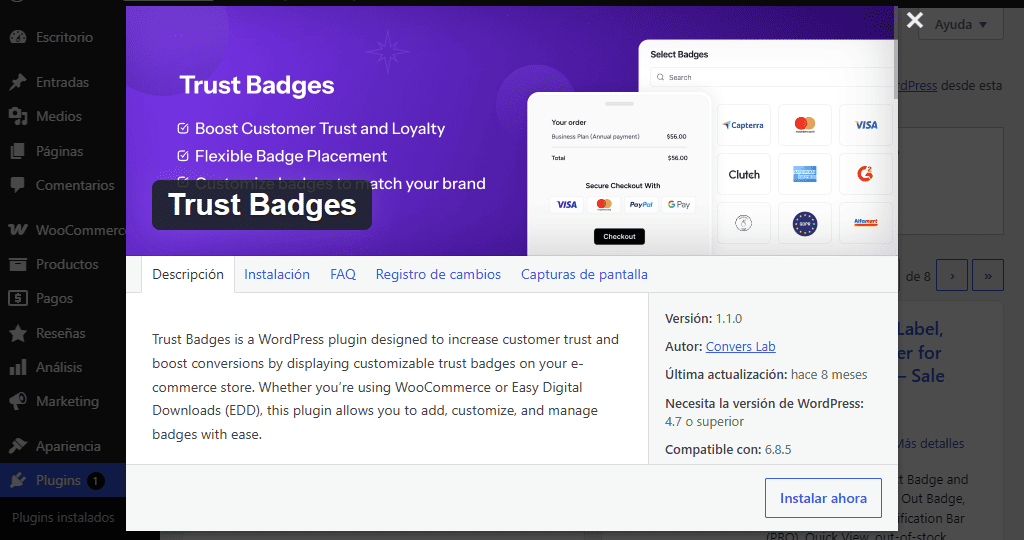Screen dimensions: 1024x540
Task: Switch to the Descripción tab
Action: [x=188, y=274]
